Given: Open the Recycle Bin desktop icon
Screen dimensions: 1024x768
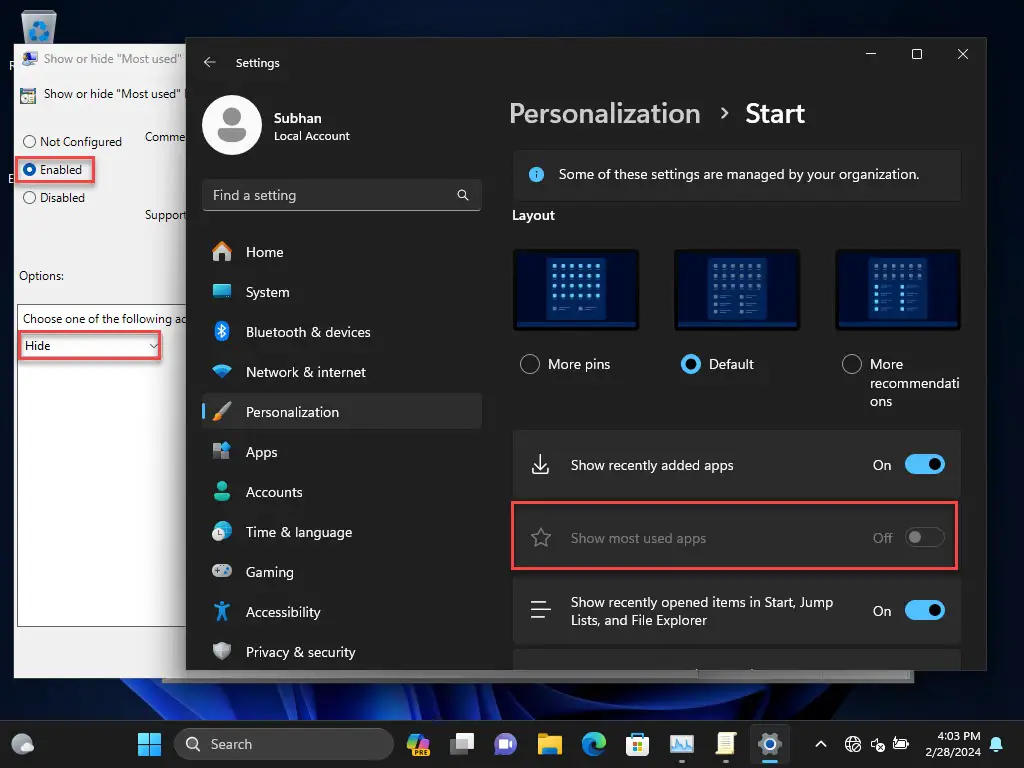Looking at the screenshot, I should pos(39,27).
